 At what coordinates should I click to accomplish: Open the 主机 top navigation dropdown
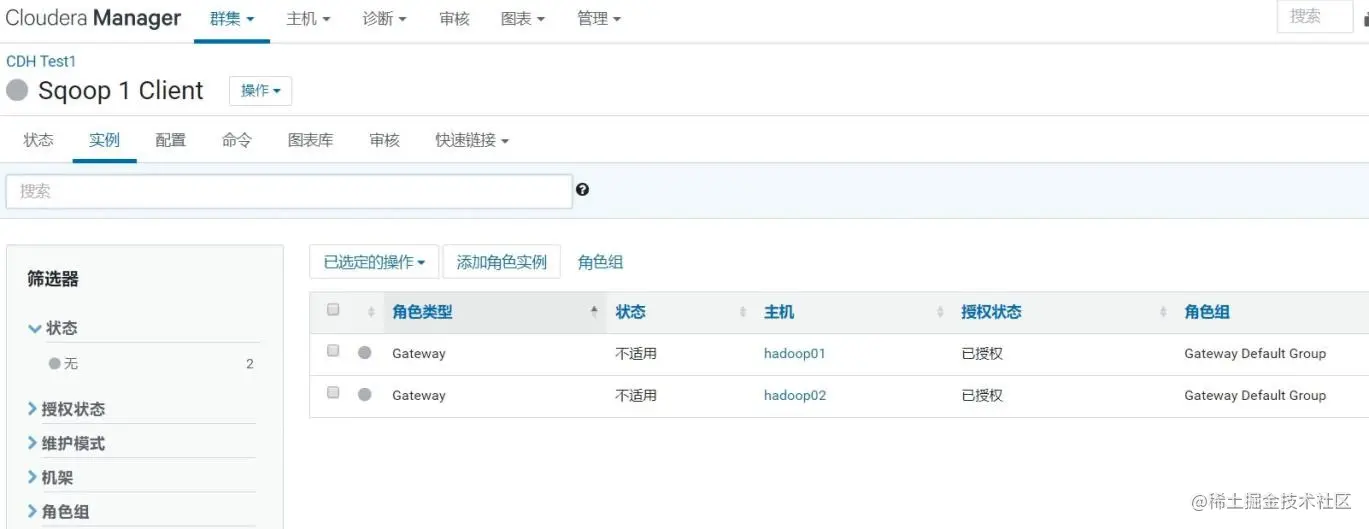click(308, 19)
